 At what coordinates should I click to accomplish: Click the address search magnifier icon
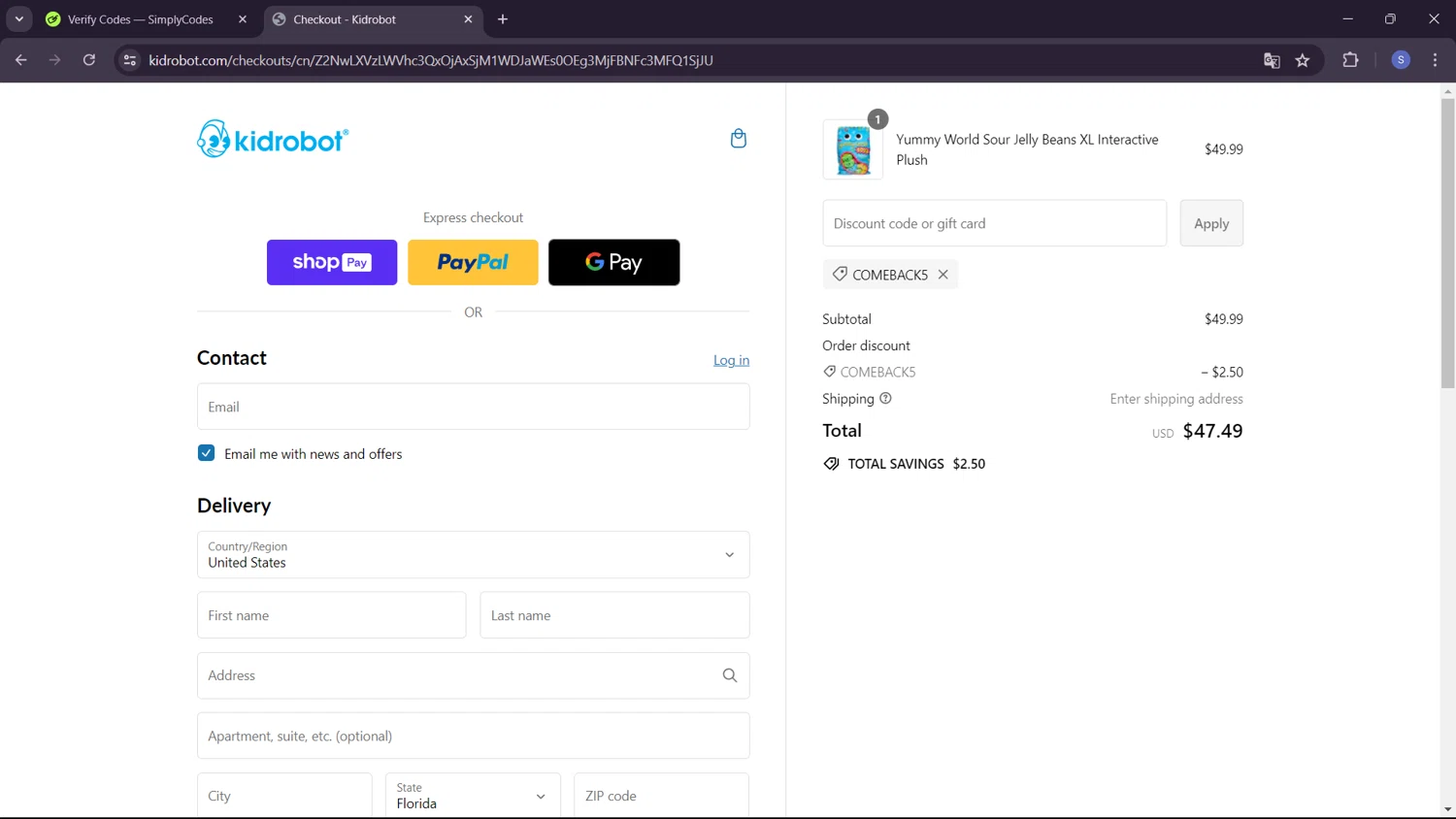click(x=730, y=675)
